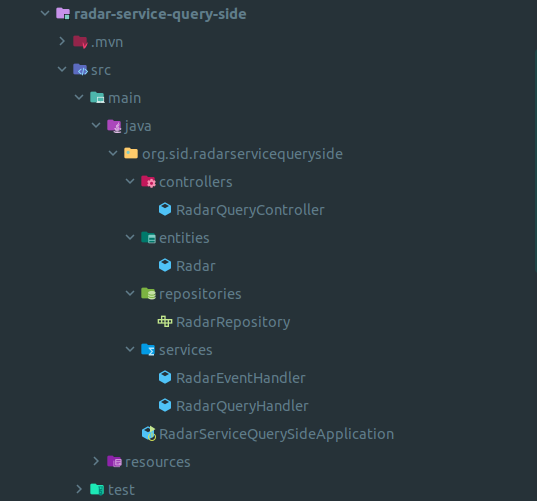Click the RadarServiceQuerySideApplication runnable class icon
537x501 pixels.
point(149,434)
